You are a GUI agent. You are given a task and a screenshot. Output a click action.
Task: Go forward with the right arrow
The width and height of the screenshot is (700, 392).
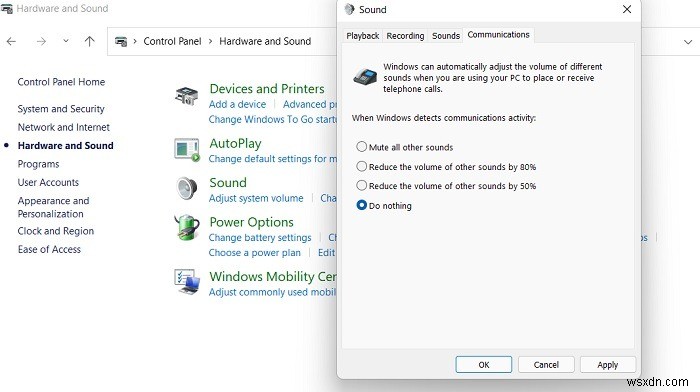click(x=41, y=42)
